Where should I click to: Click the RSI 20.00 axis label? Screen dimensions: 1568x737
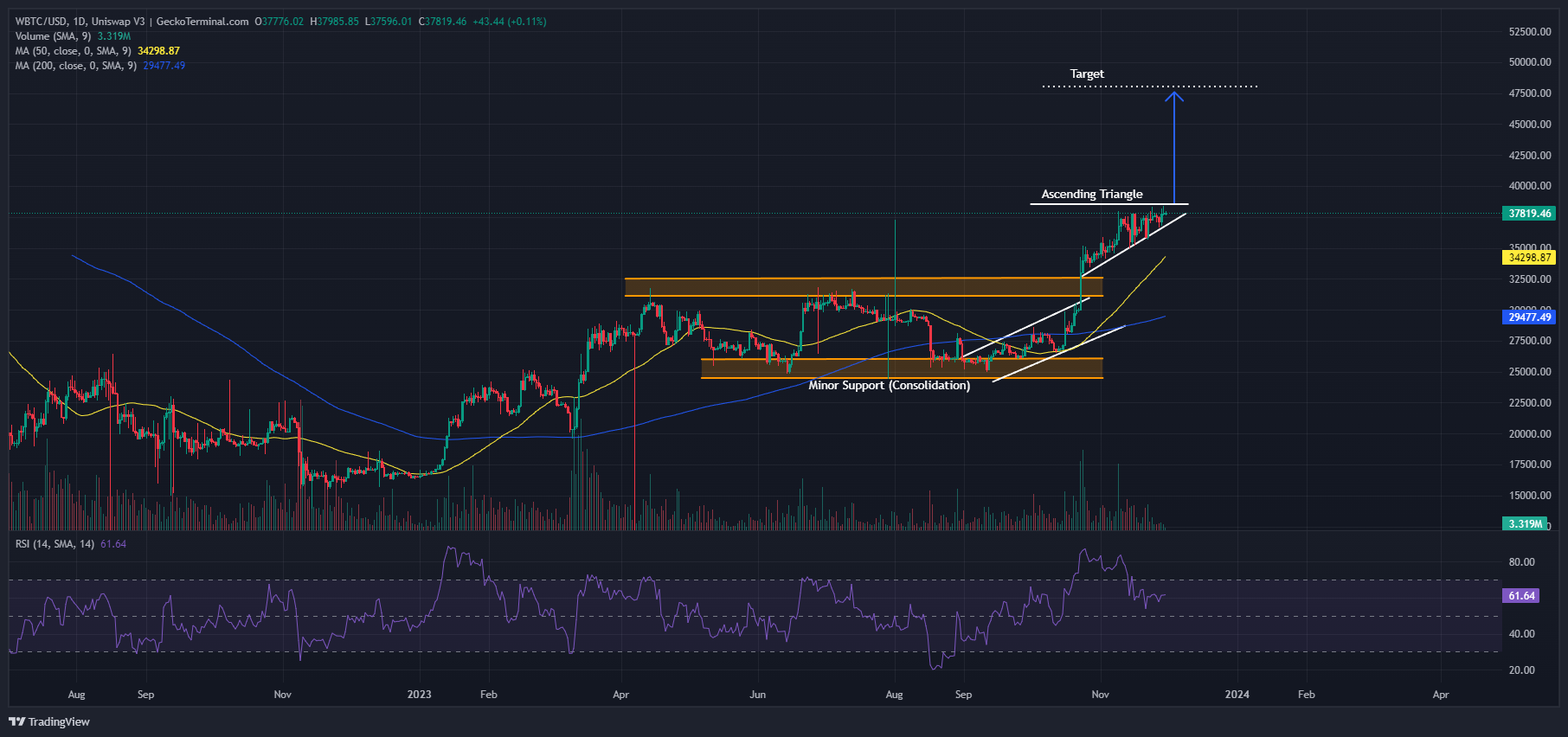coord(1521,670)
